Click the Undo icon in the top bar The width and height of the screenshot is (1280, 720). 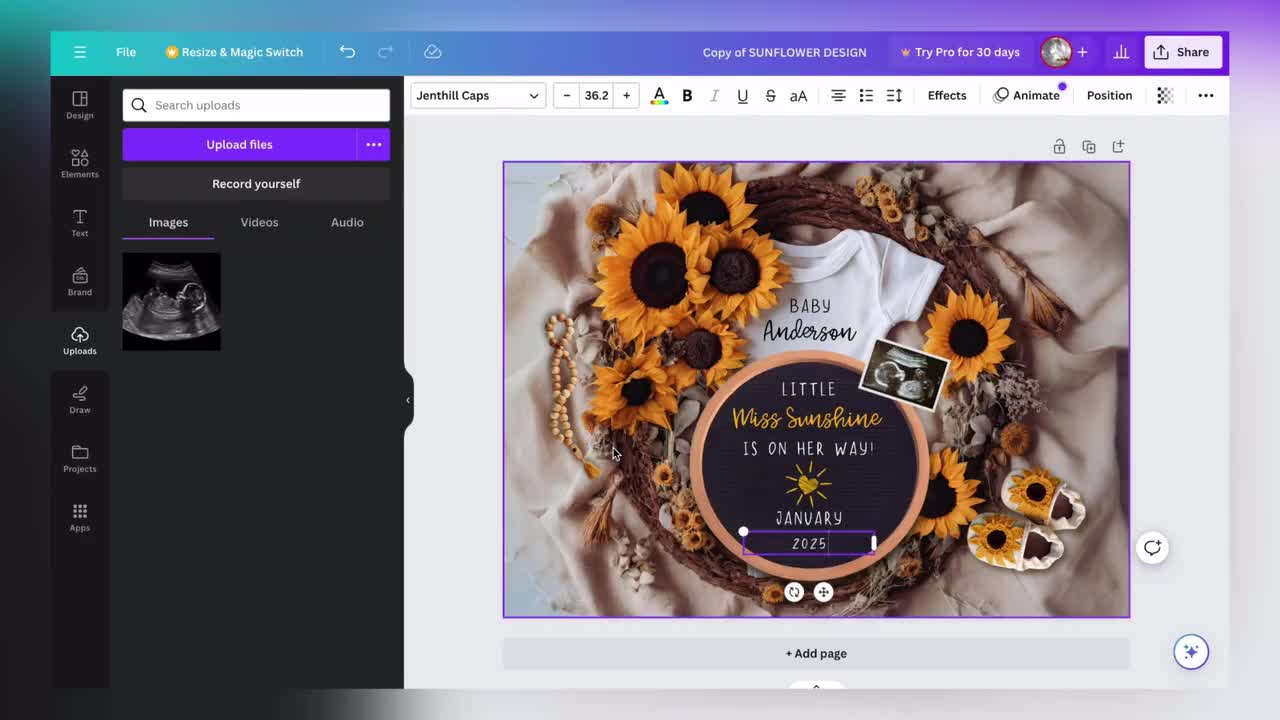click(347, 51)
